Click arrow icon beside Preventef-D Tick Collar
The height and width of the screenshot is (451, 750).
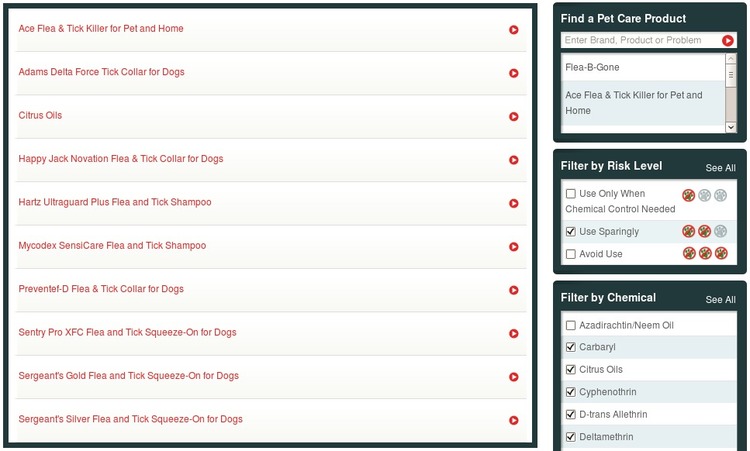click(x=513, y=291)
